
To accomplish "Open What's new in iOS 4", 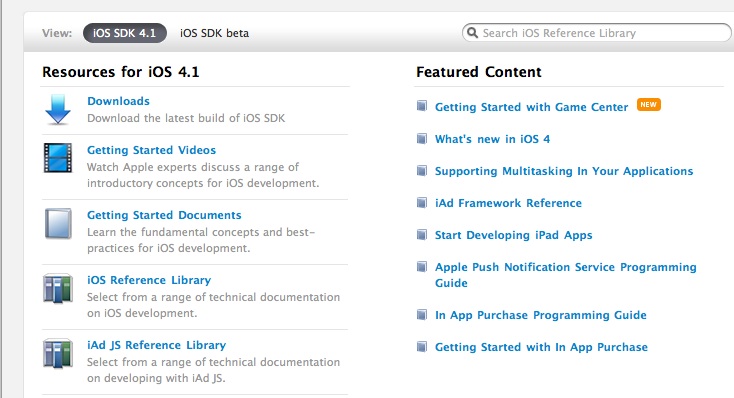I will [x=492, y=139].
